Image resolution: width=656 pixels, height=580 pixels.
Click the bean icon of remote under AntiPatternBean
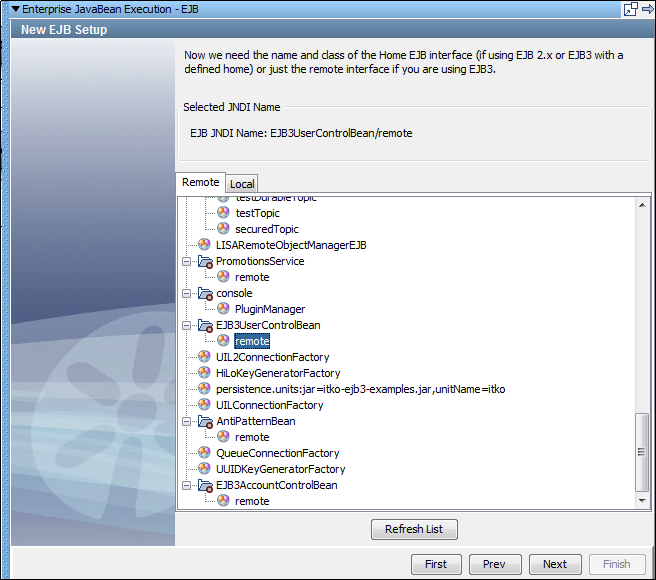223,436
